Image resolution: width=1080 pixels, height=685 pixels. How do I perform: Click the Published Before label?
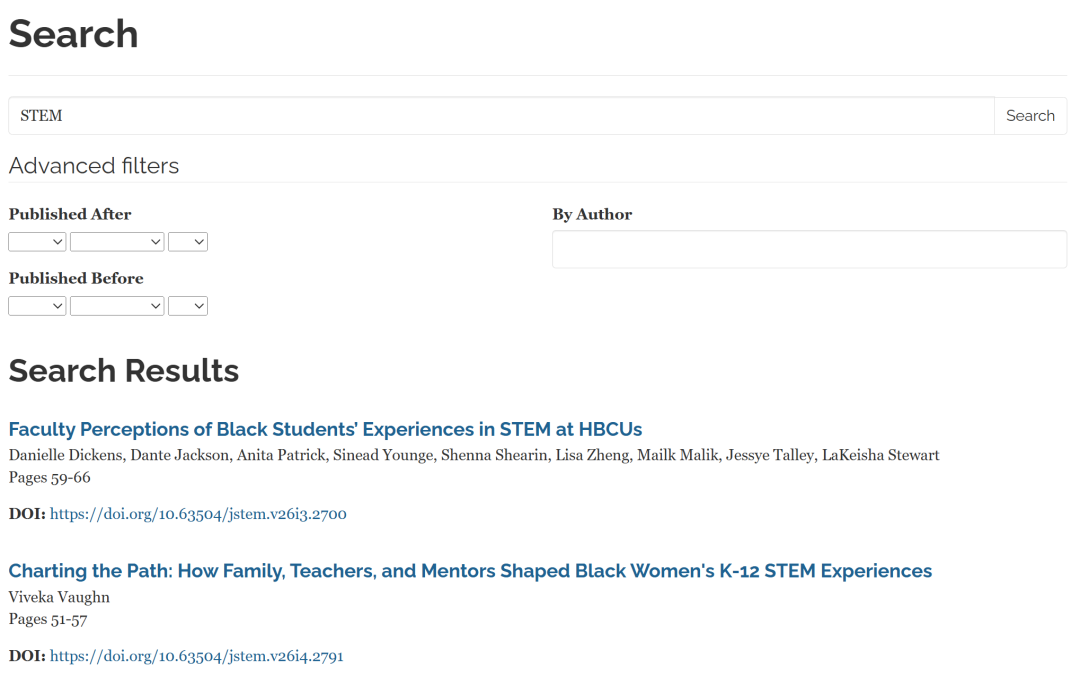click(76, 278)
